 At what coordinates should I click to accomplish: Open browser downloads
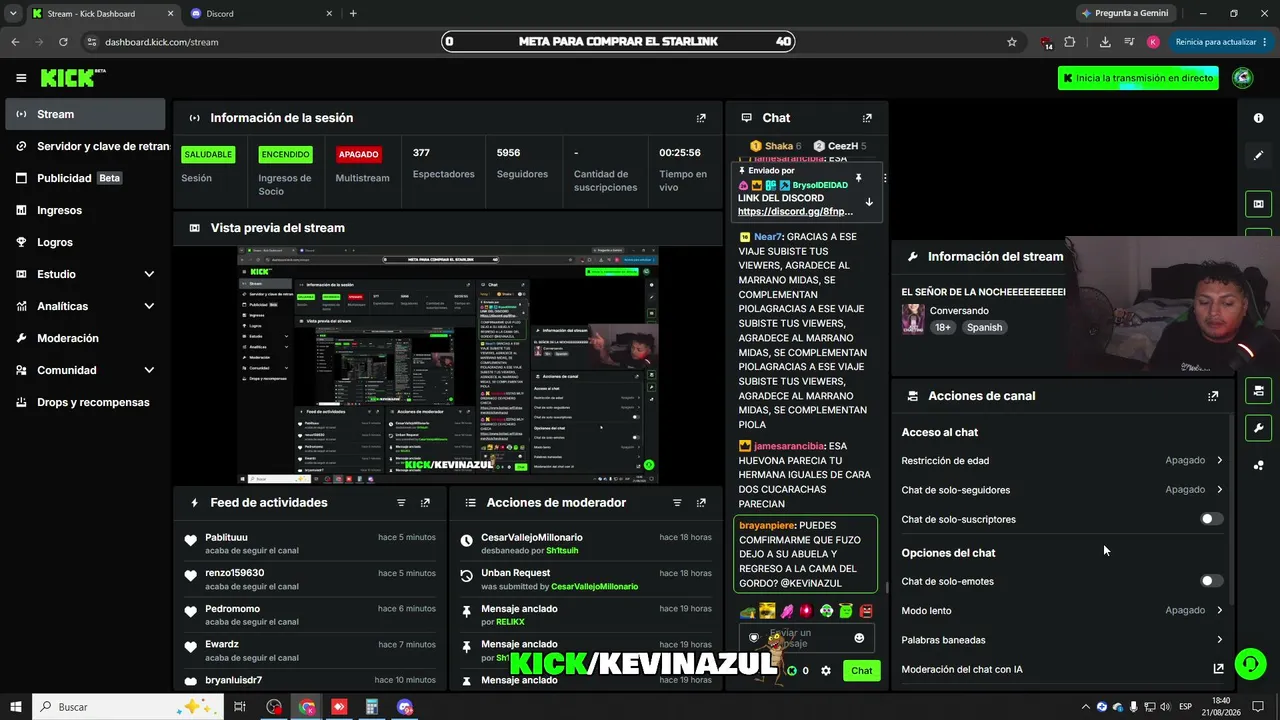click(x=1105, y=42)
